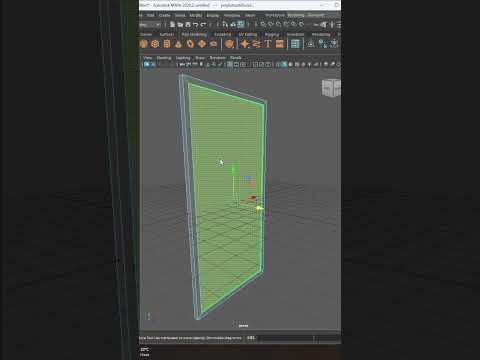Image resolution: width=480 pixels, height=360 pixels.
Task: Create a polygon torus from the shelf
Action: tap(190, 44)
